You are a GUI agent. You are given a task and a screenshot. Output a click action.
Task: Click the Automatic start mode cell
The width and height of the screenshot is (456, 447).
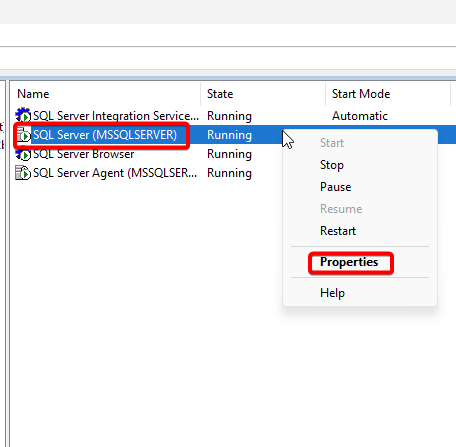coord(360,116)
